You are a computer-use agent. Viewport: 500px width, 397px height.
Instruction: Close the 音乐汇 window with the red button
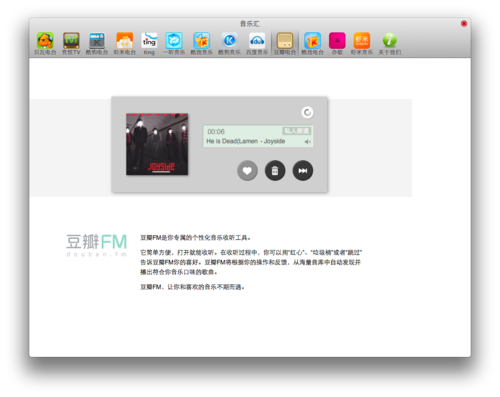pyautogui.click(x=464, y=24)
